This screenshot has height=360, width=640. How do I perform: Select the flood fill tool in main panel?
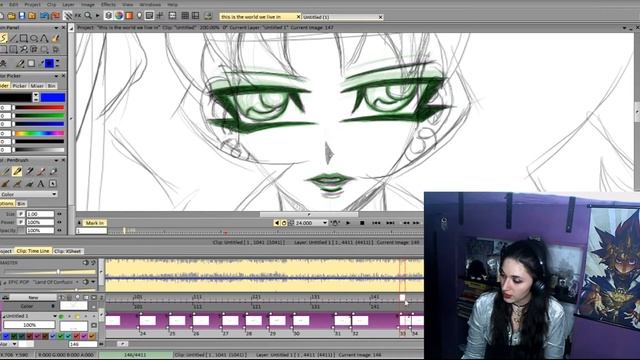pyautogui.click(x=55, y=39)
